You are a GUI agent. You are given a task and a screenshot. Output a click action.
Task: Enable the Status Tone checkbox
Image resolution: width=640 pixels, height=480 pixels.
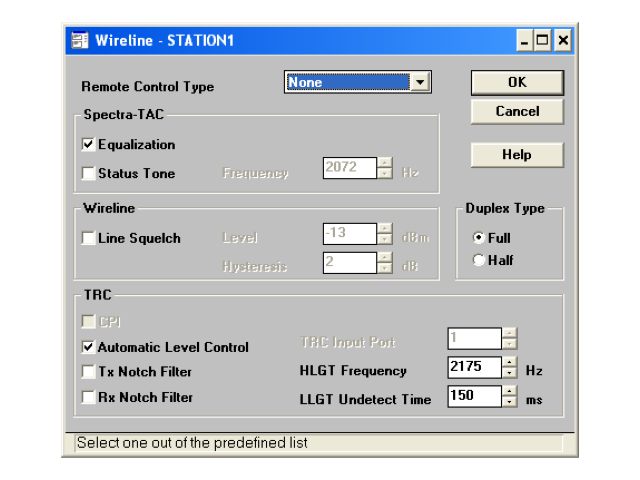coord(89,174)
